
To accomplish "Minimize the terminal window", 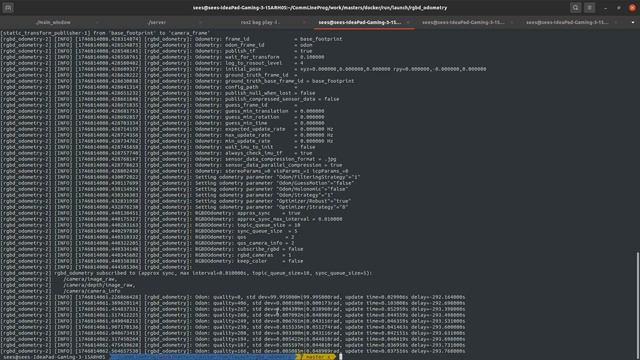I will [605, 8].
